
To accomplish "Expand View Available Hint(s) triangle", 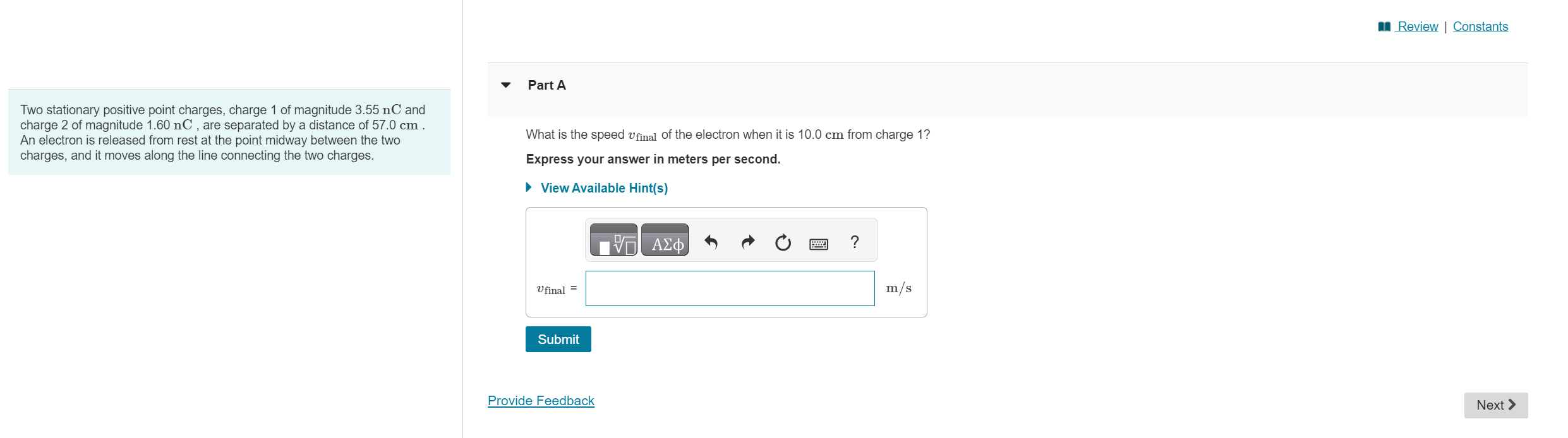I will 529,187.
